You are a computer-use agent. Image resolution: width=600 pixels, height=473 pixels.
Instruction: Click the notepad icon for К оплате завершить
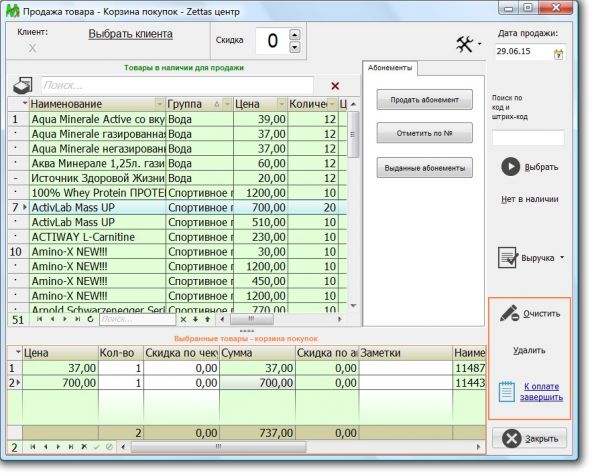coord(507,392)
